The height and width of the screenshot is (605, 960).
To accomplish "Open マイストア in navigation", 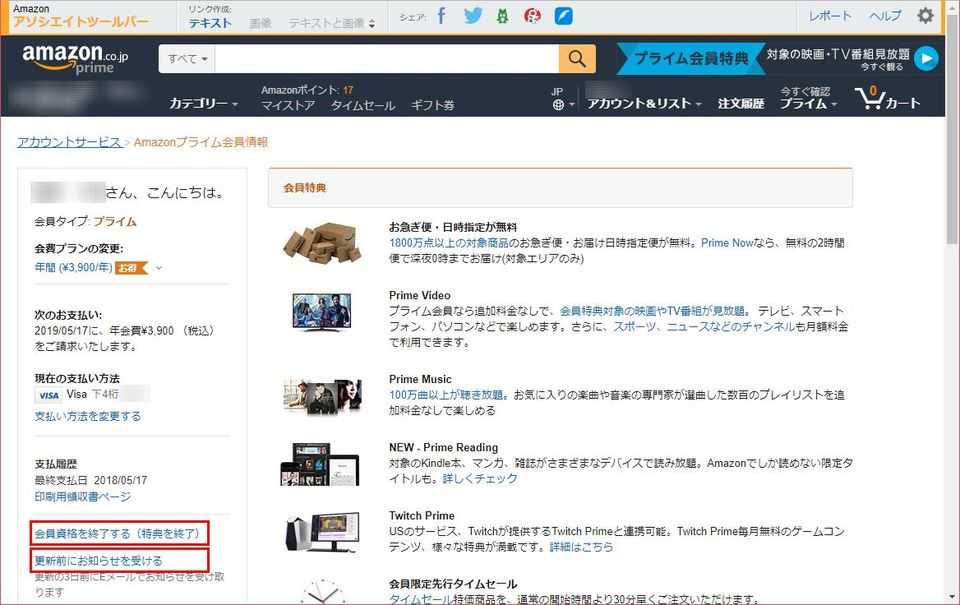I will [x=288, y=105].
